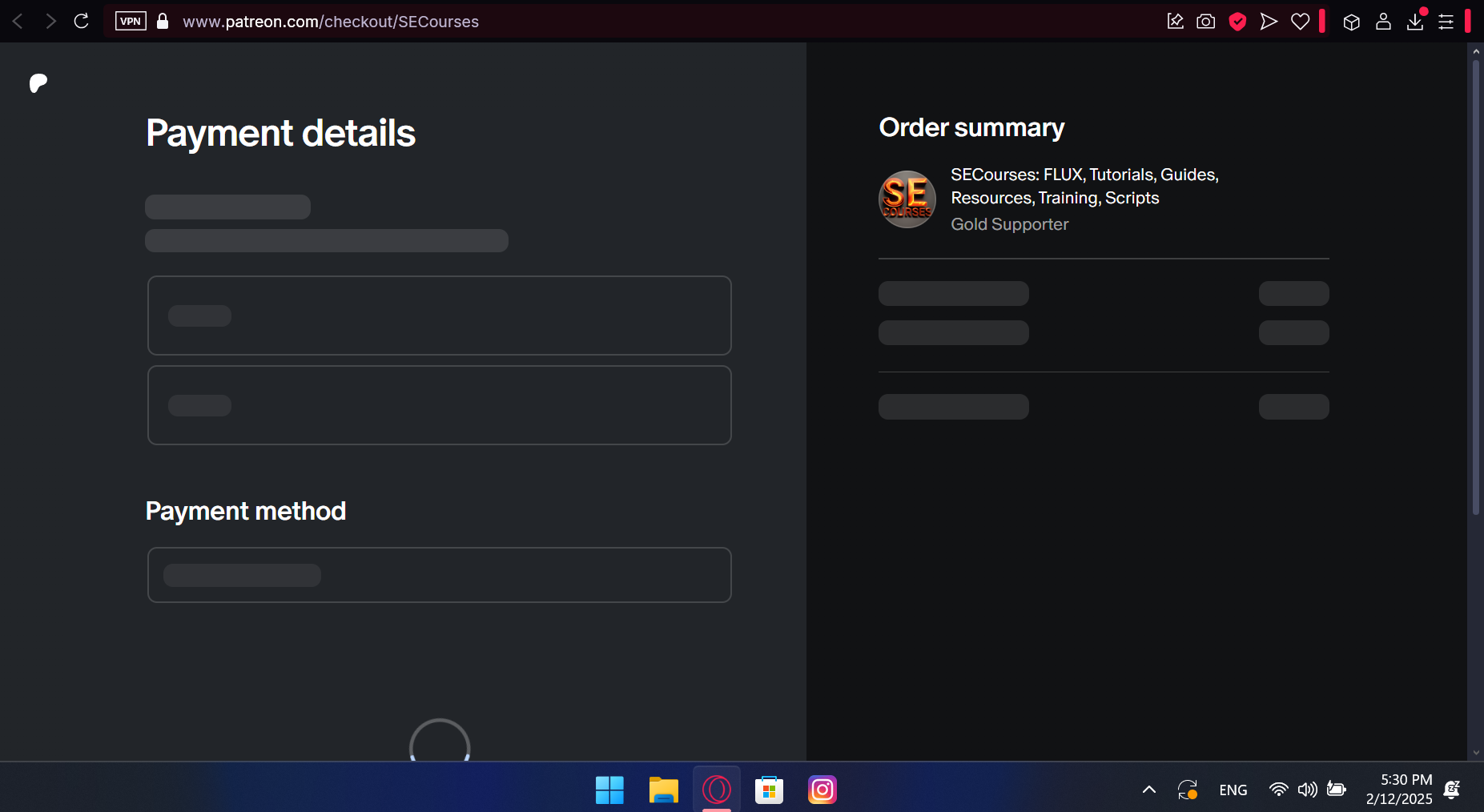Viewport: 1484px width, 812px height.
Task: Click the page scrollbar down arrow
Action: coord(1476,753)
